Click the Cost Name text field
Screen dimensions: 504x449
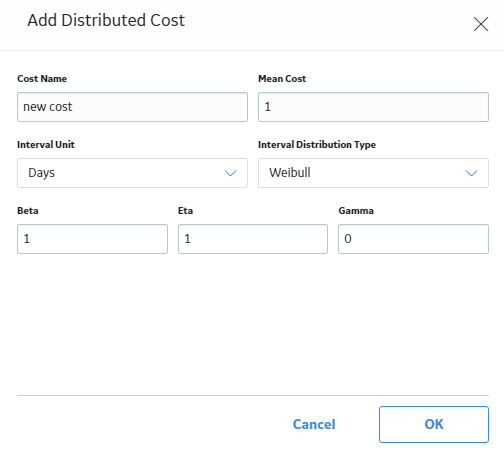132,107
